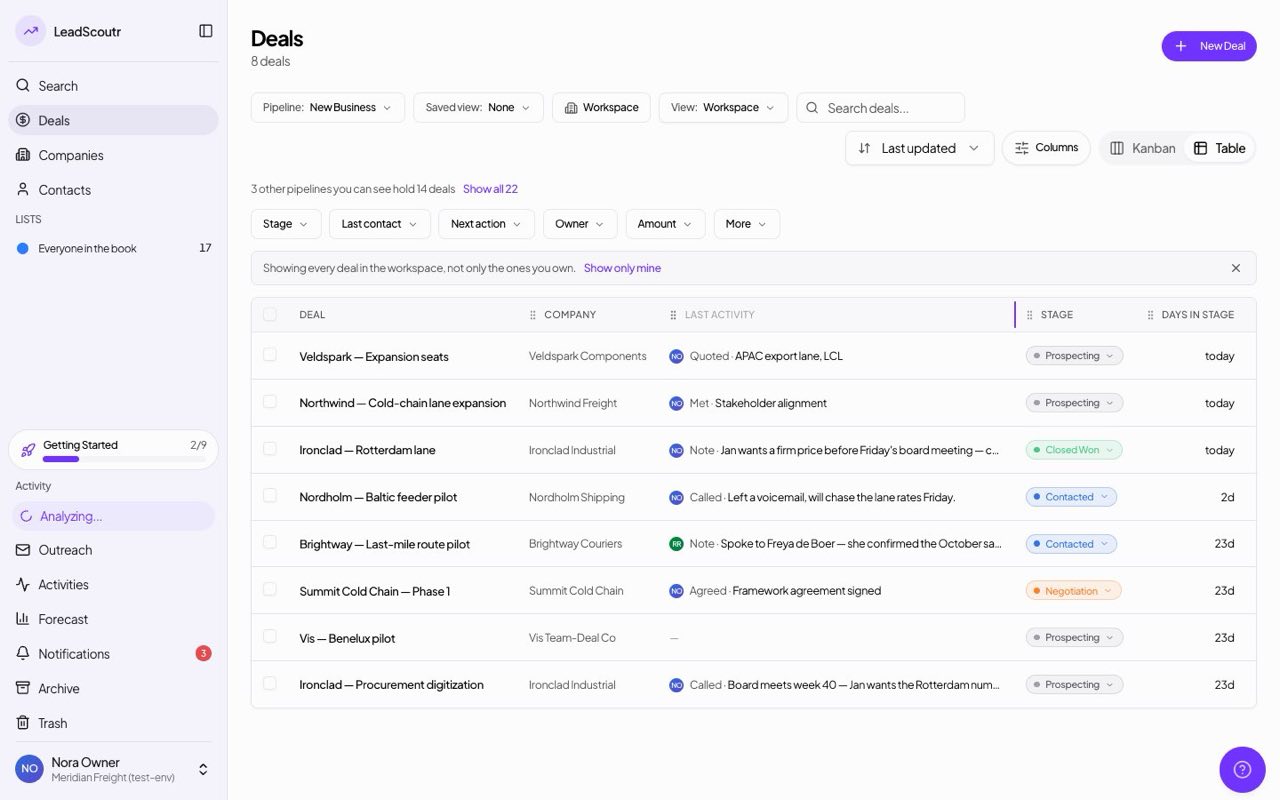Select the Brightway Last-mile route pilot checkbox
Viewport: 1280px width, 800px height.
270,542
